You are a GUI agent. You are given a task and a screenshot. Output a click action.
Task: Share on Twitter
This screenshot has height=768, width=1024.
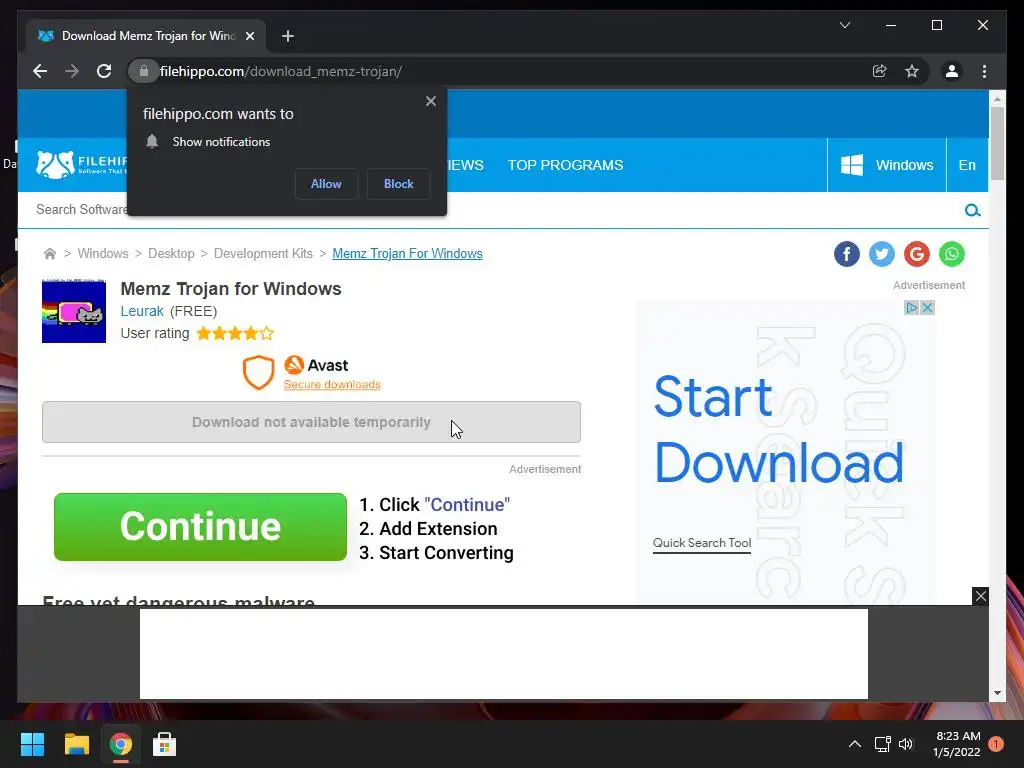882,254
